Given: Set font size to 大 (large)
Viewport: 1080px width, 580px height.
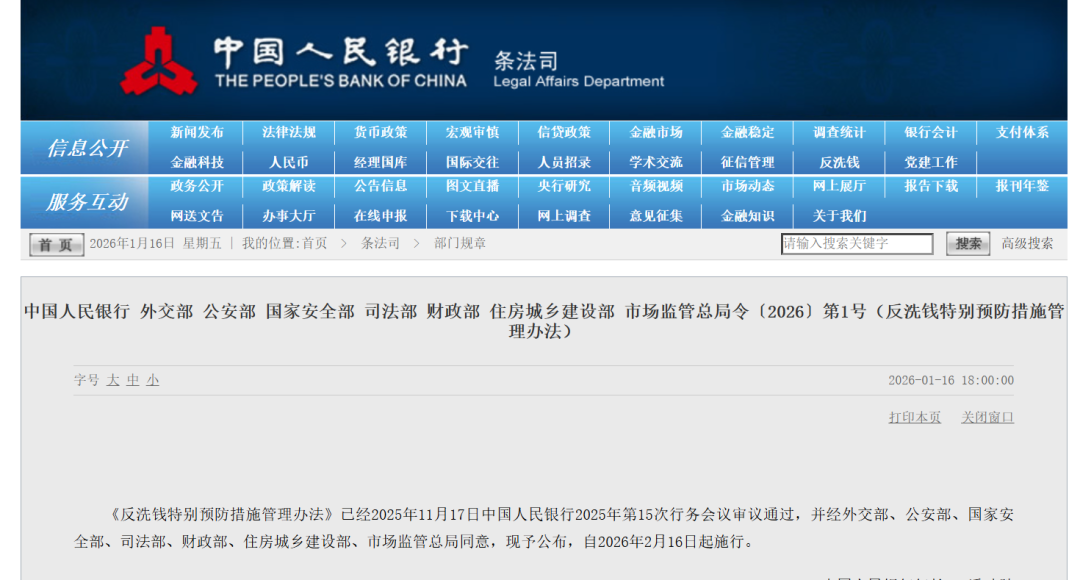Looking at the screenshot, I should 113,381.
